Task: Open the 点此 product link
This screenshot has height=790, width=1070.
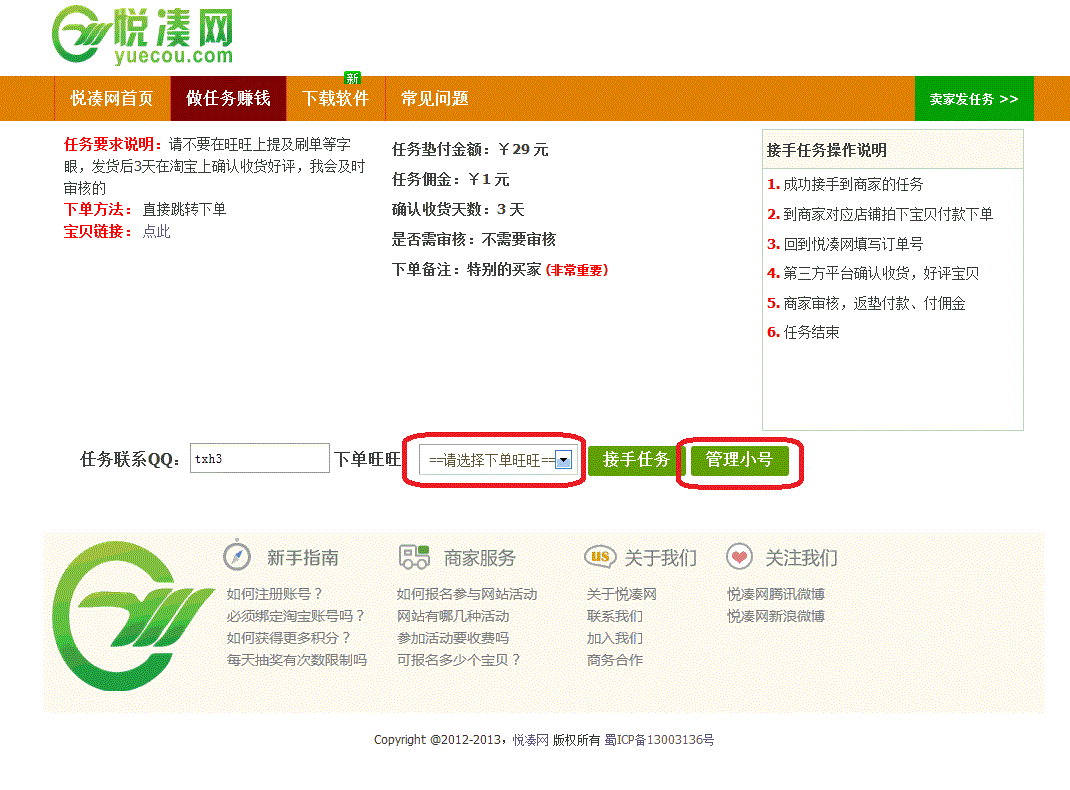Action: (156, 232)
